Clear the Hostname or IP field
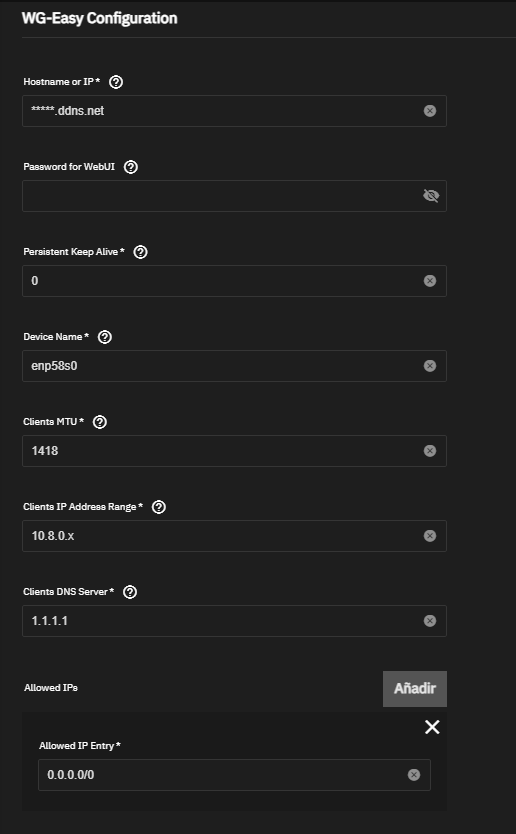This screenshot has width=516, height=834. tap(430, 111)
